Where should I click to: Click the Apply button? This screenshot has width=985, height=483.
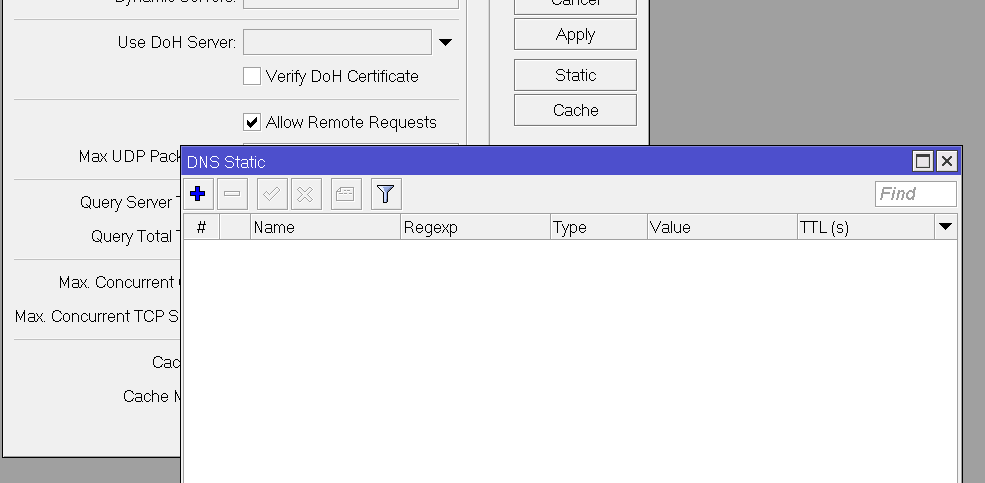[x=575, y=34]
